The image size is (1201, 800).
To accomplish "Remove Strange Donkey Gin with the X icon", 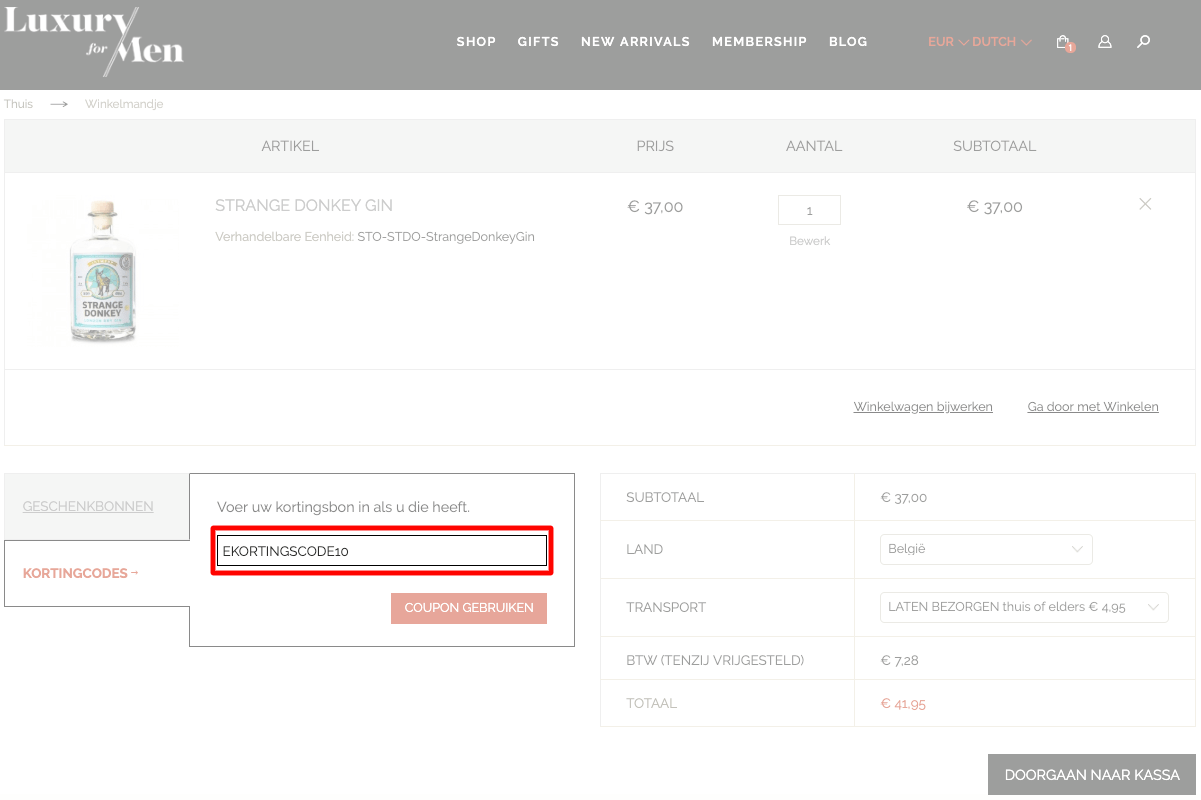I will [x=1145, y=204].
